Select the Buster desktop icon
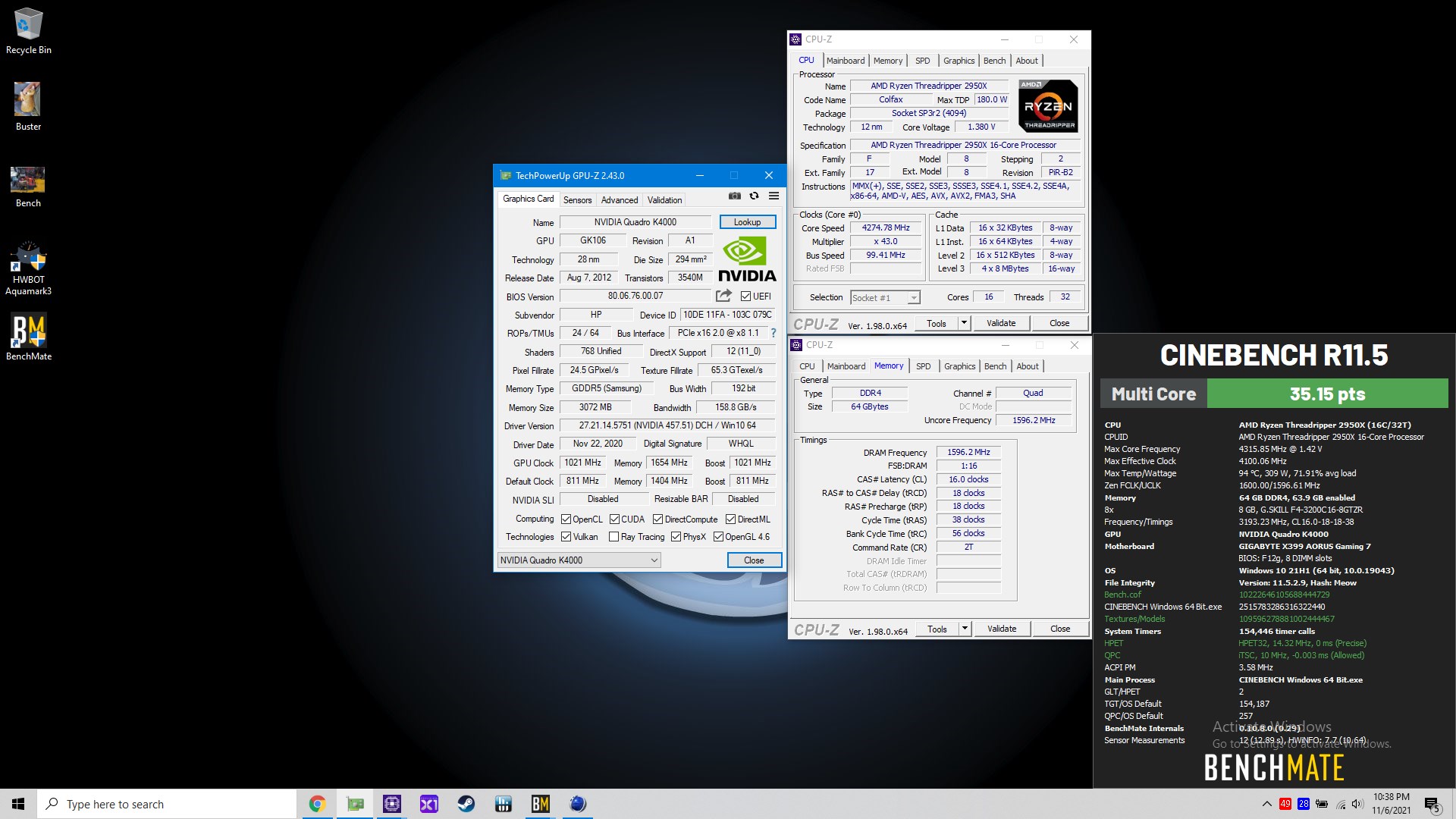The height and width of the screenshot is (819, 1456). pyautogui.click(x=28, y=106)
